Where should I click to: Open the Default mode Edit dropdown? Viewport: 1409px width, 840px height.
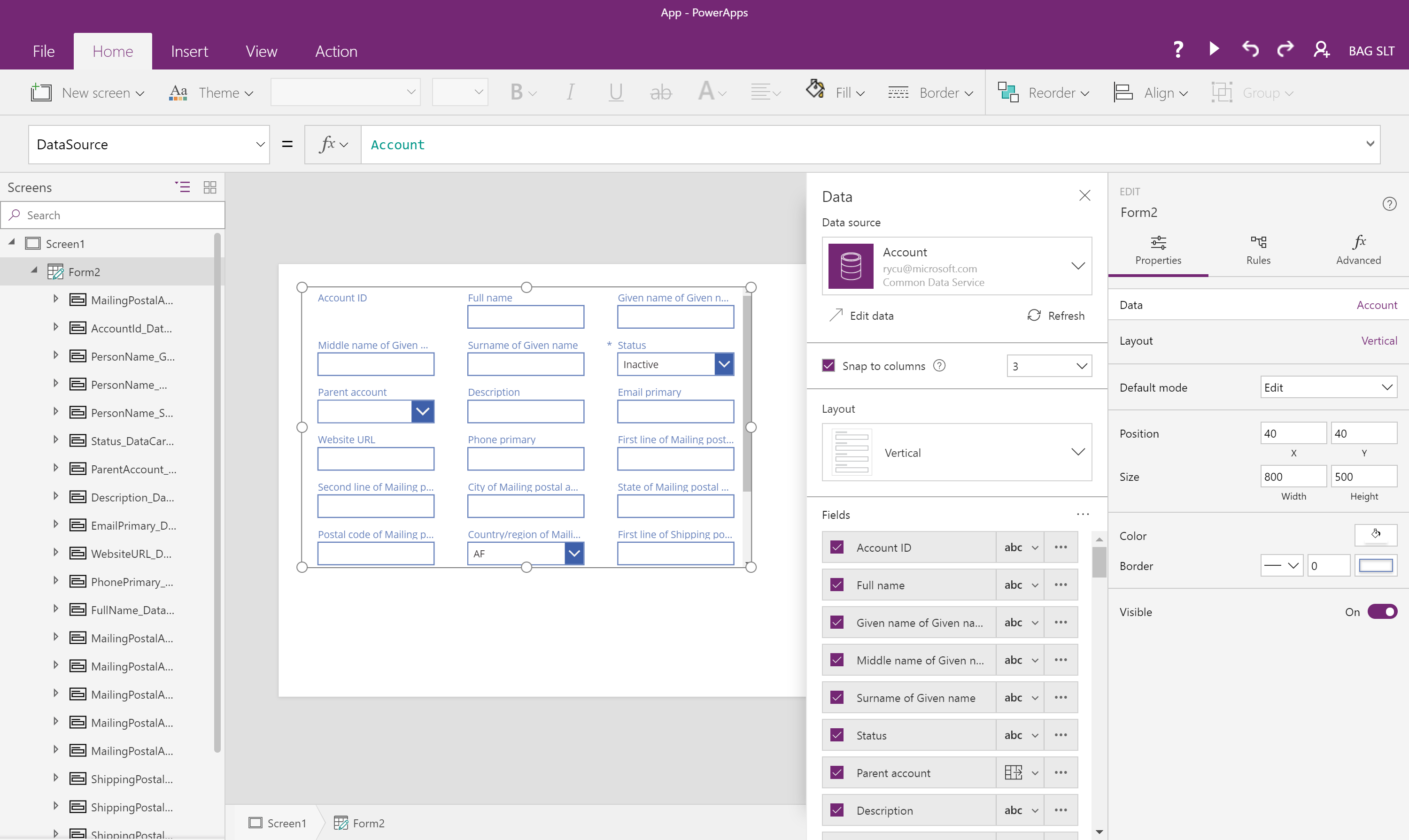pyautogui.click(x=1328, y=388)
